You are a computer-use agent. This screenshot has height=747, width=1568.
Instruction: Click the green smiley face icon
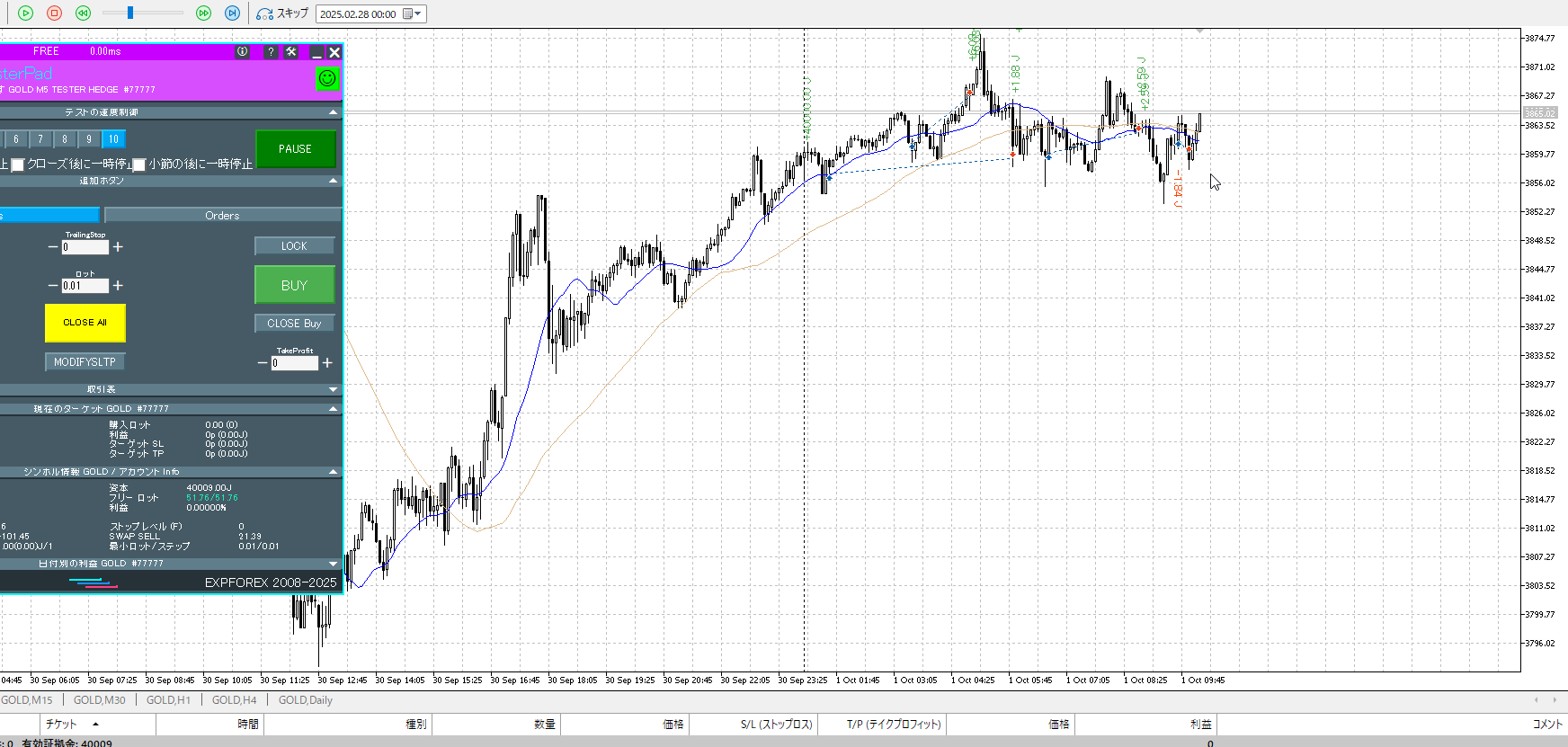coord(327,79)
